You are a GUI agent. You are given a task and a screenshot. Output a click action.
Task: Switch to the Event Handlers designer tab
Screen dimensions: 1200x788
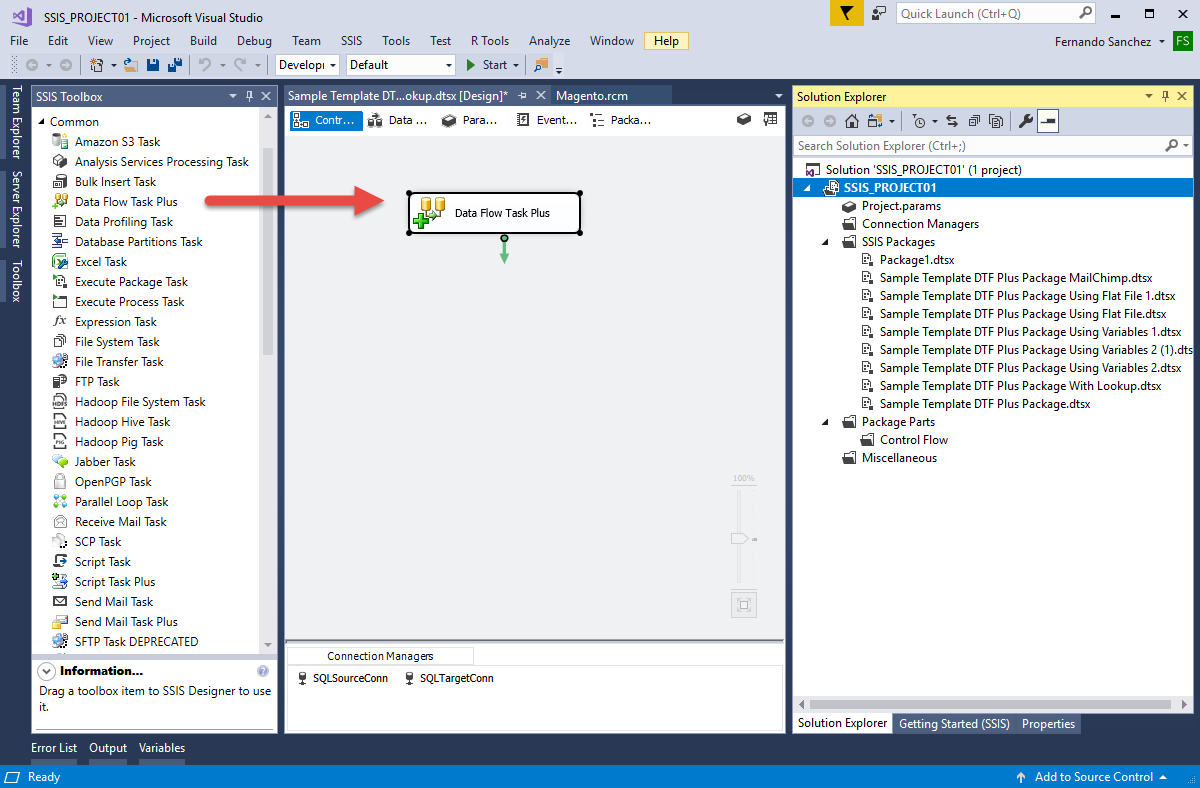[x=547, y=120]
